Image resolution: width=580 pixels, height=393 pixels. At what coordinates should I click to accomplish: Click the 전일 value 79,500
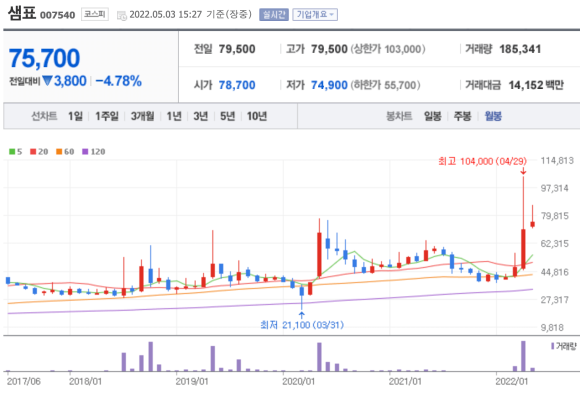point(237,49)
